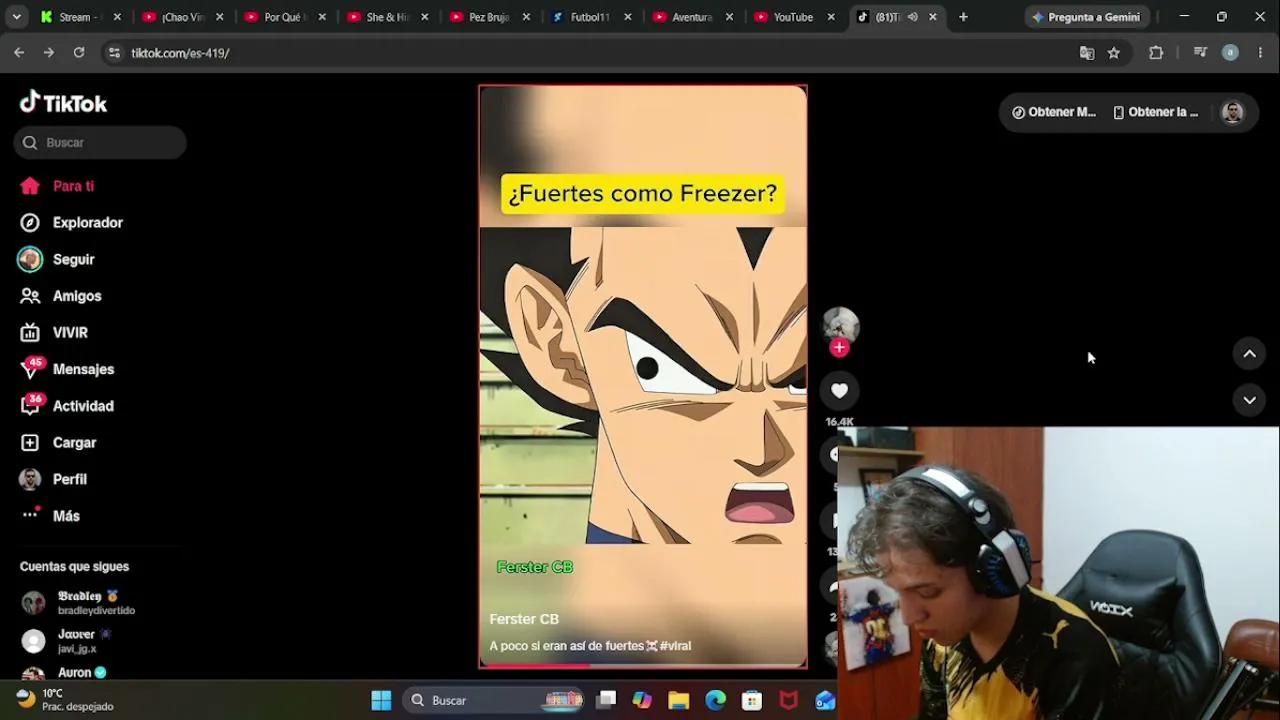Go to next video with down chevron
The height and width of the screenshot is (720, 1280).
1249,400
